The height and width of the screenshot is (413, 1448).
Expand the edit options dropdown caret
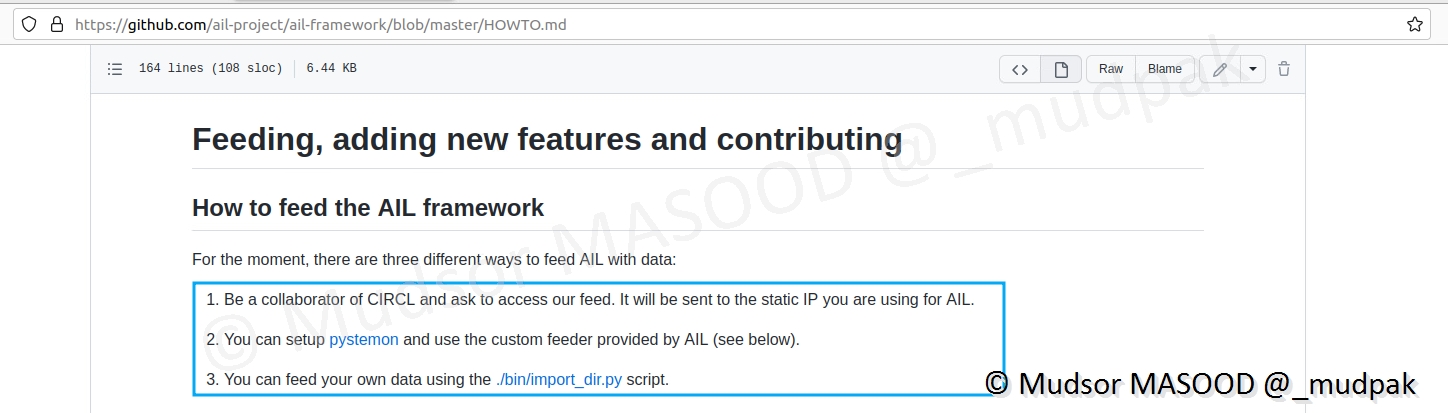click(1253, 69)
